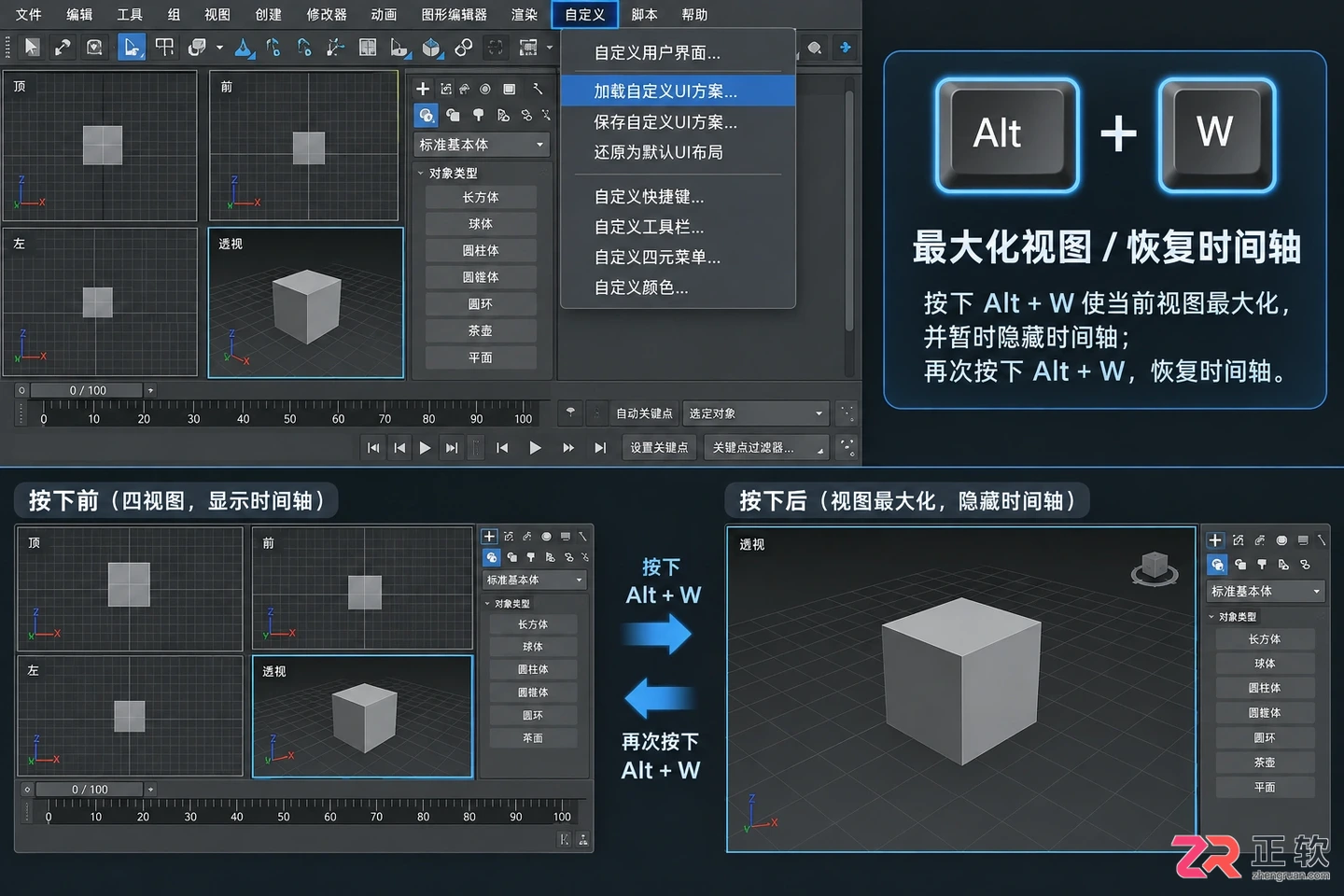
Task: Select the arrow pointer tool in the toolbar
Action: coord(32,47)
